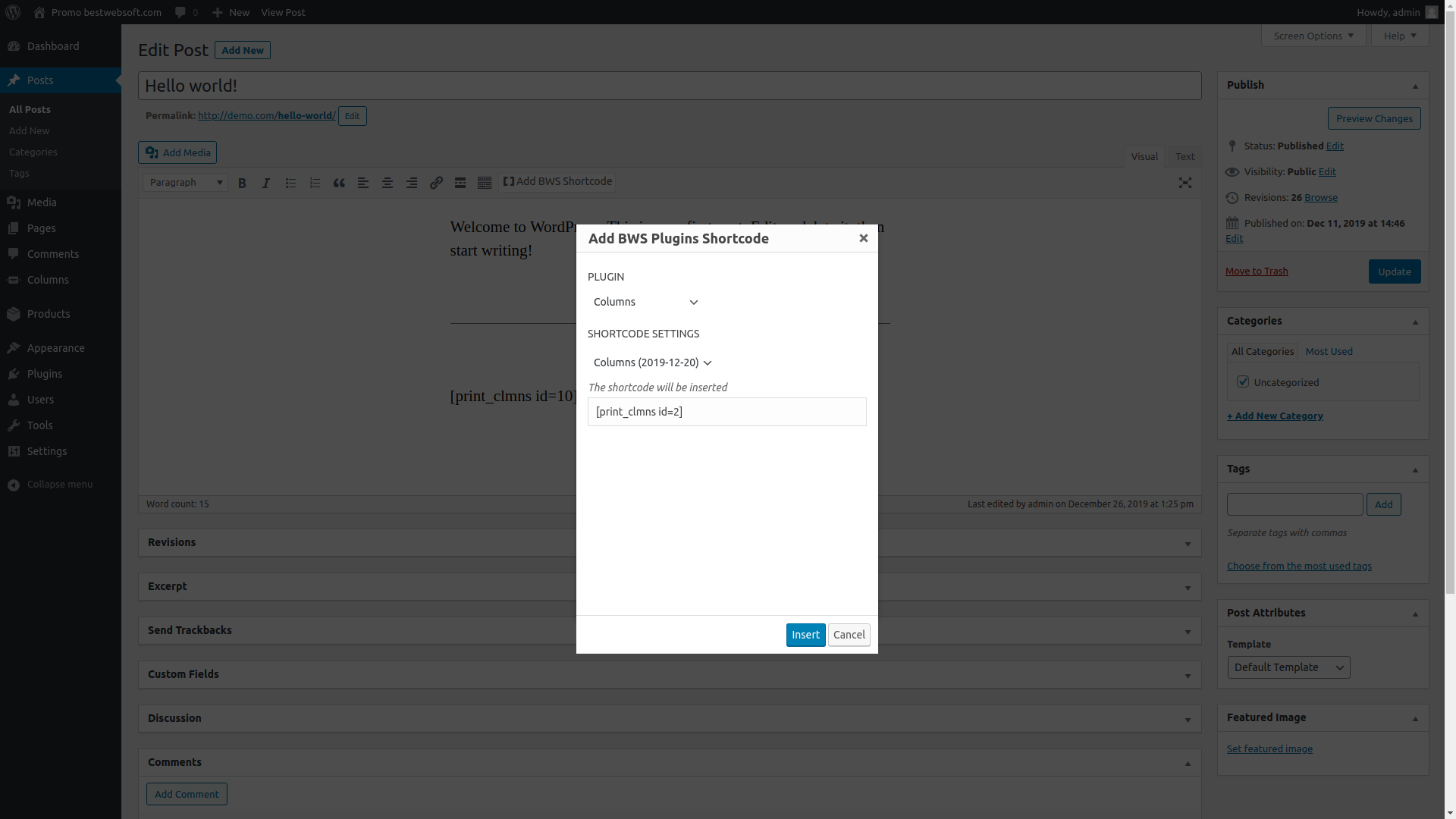Toggle italic formatting in editor toolbar
Screen dimensions: 1456x819
pos(266,183)
